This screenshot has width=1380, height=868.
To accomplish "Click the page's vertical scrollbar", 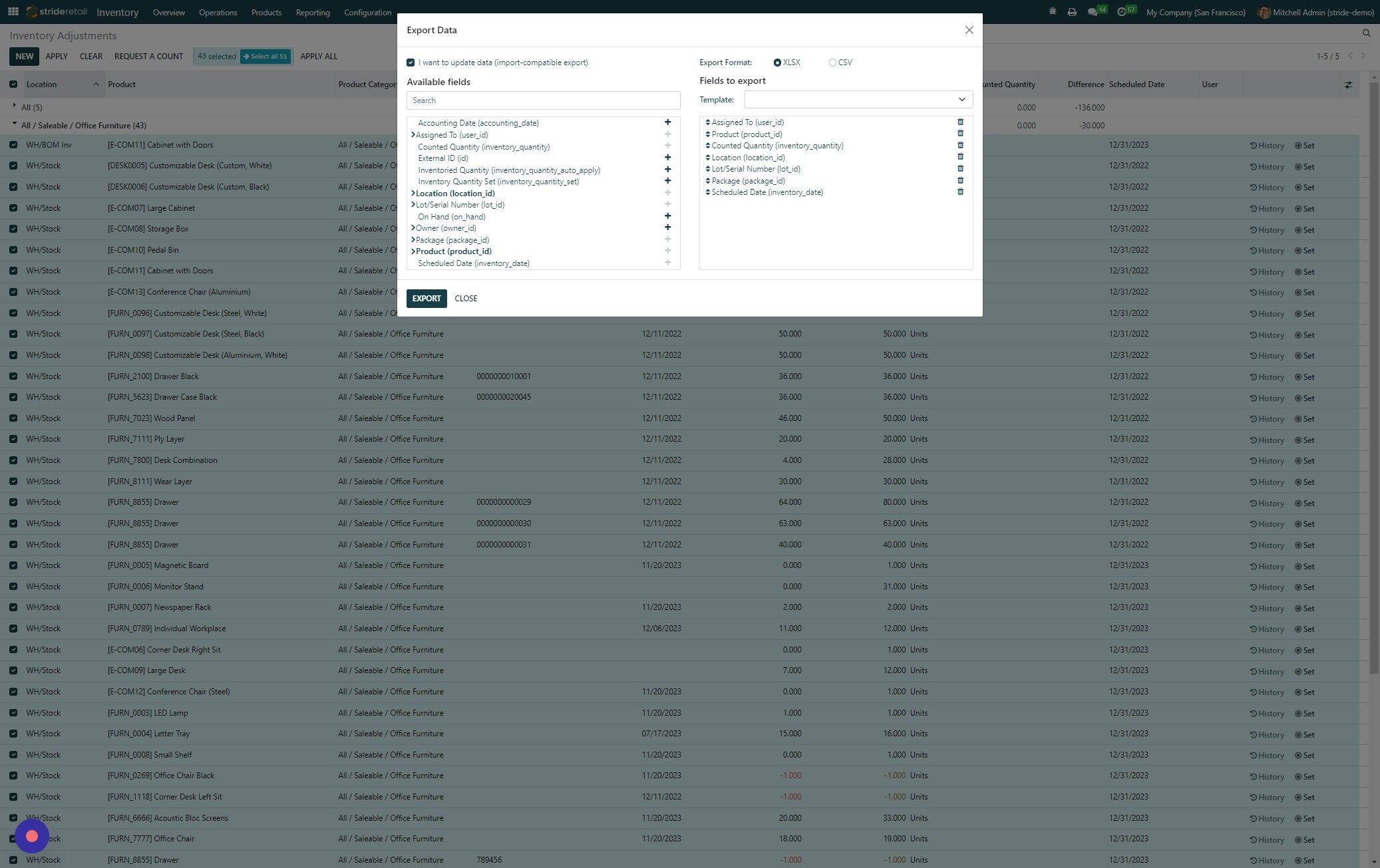I will point(1373,372).
